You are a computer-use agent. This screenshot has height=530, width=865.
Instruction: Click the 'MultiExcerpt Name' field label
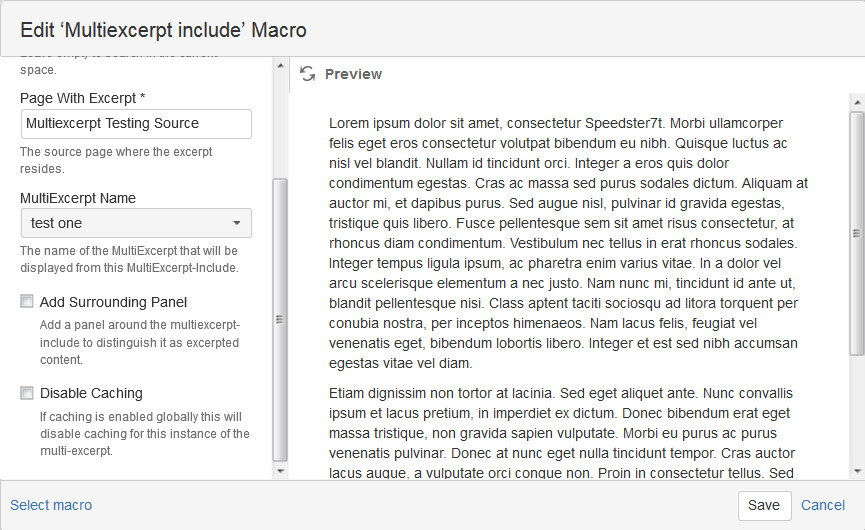click(78, 198)
